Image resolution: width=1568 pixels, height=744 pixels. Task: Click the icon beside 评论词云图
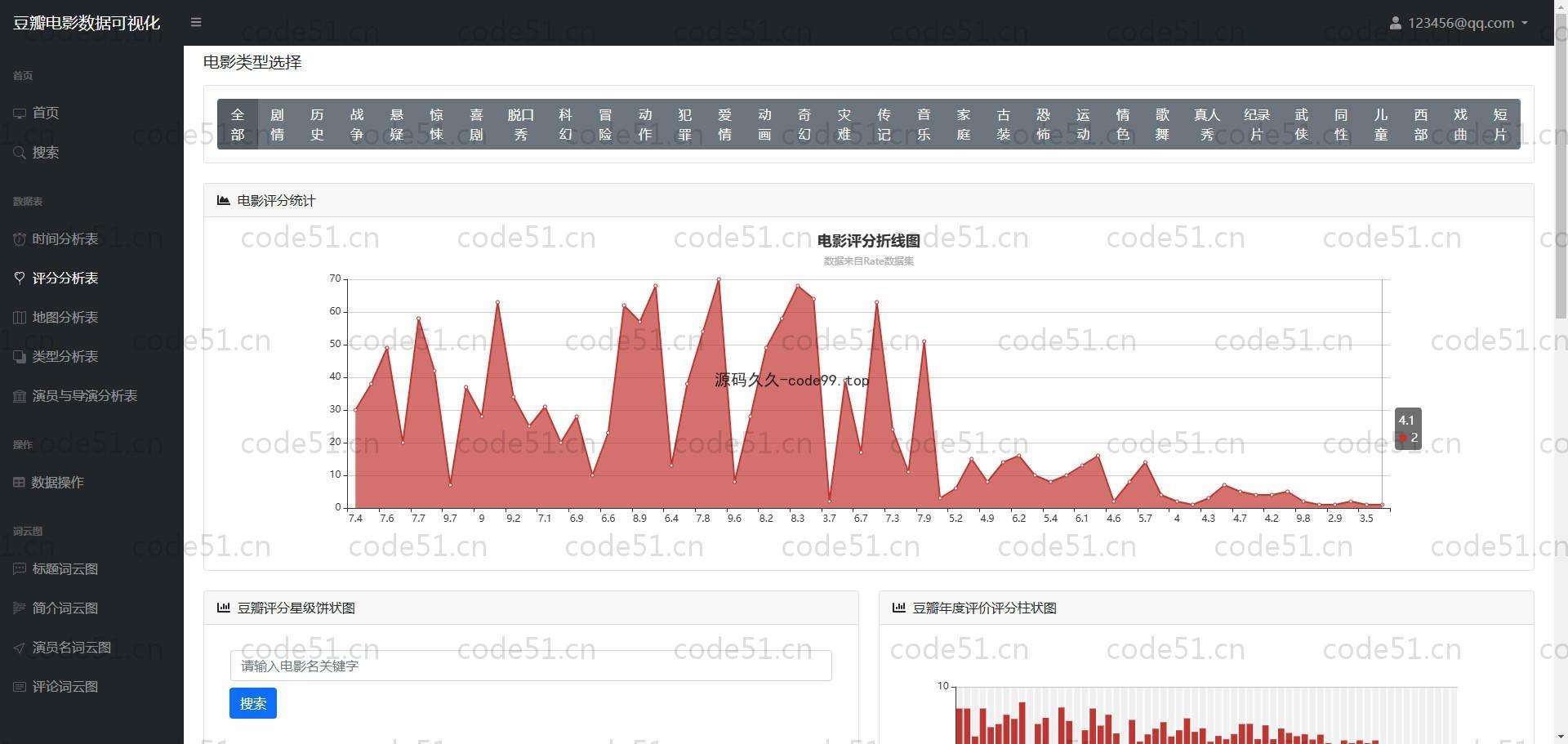20,686
